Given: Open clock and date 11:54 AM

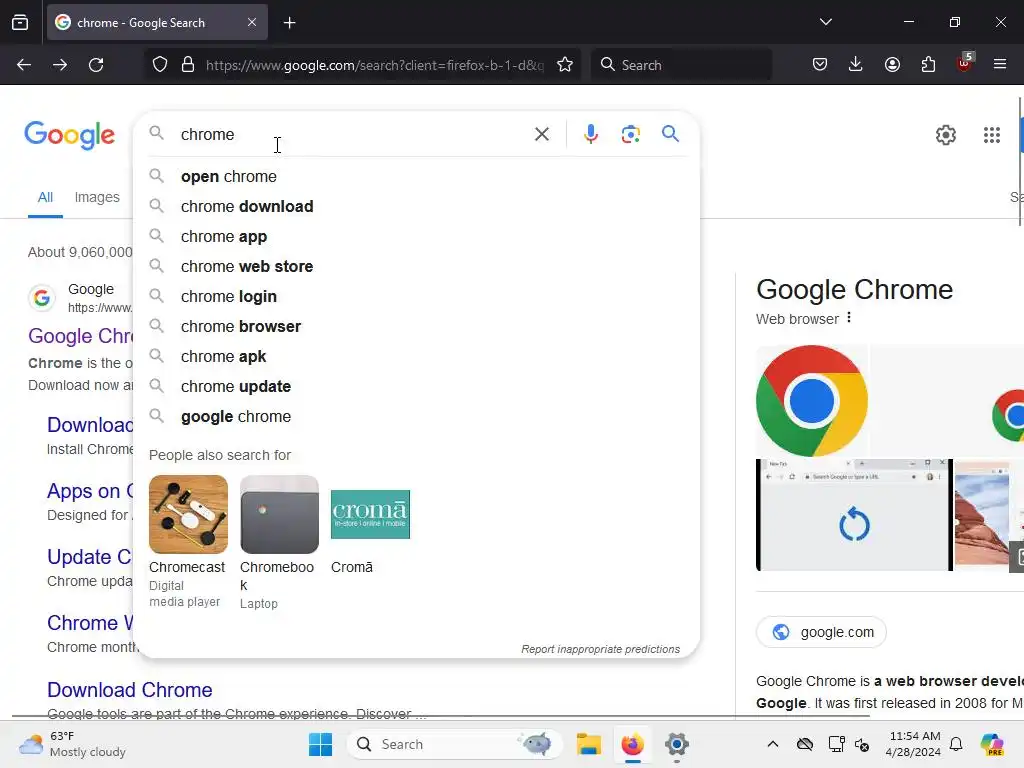Looking at the screenshot, I should (914, 744).
